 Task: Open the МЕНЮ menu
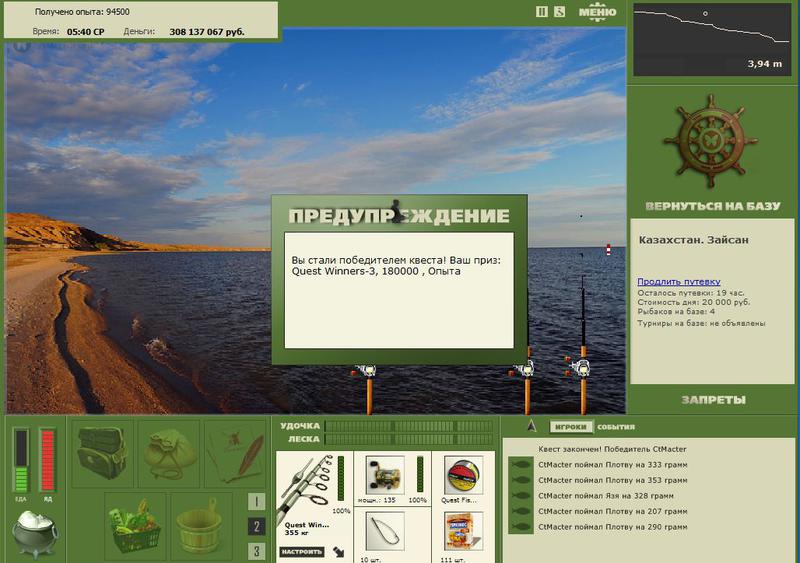(x=597, y=12)
